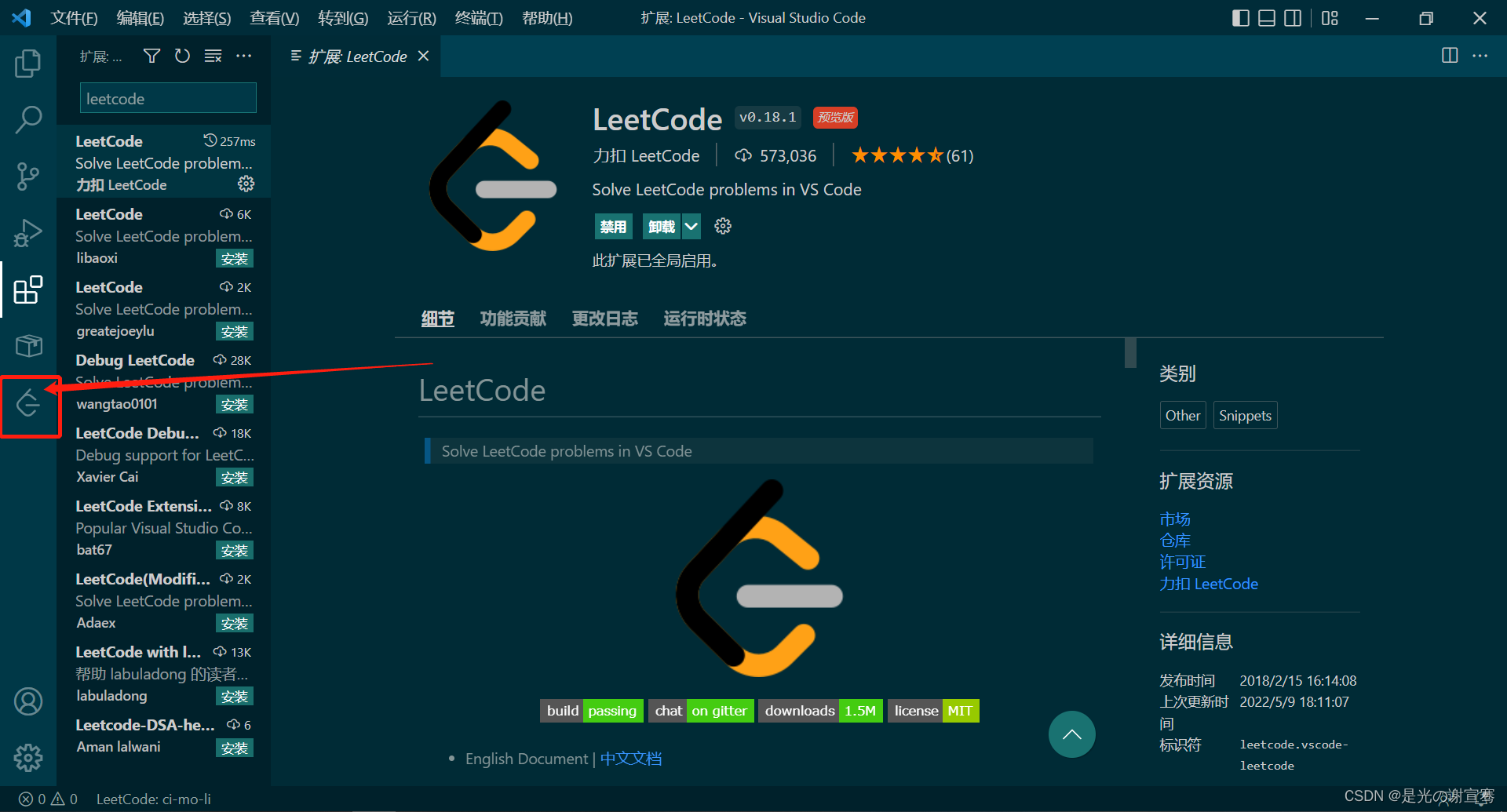Open the 帮助(H) menu
Image resolution: width=1507 pixels, height=812 pixels.
click(x=547, y=18)
